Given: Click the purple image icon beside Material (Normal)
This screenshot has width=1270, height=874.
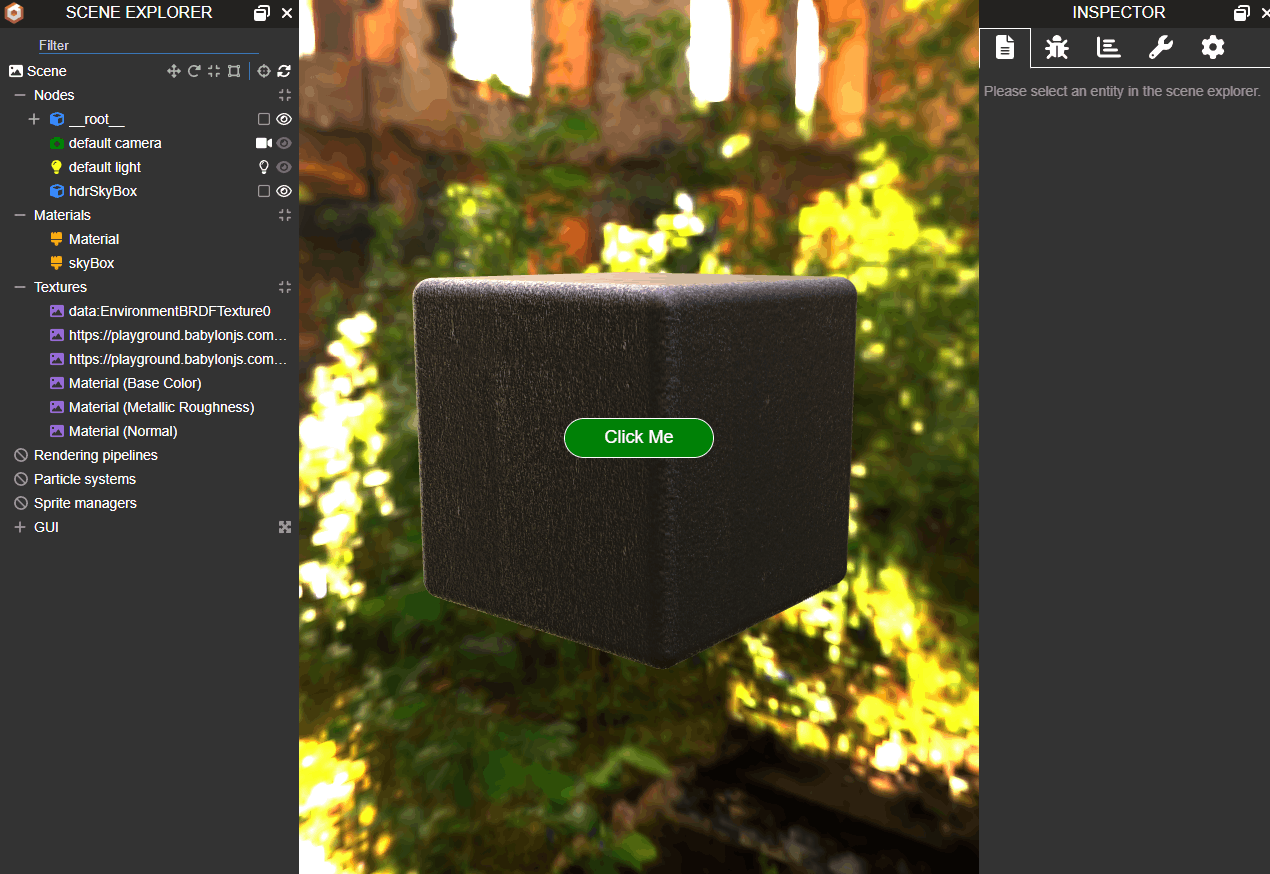Looking at the screenshot, I should 57,431.
